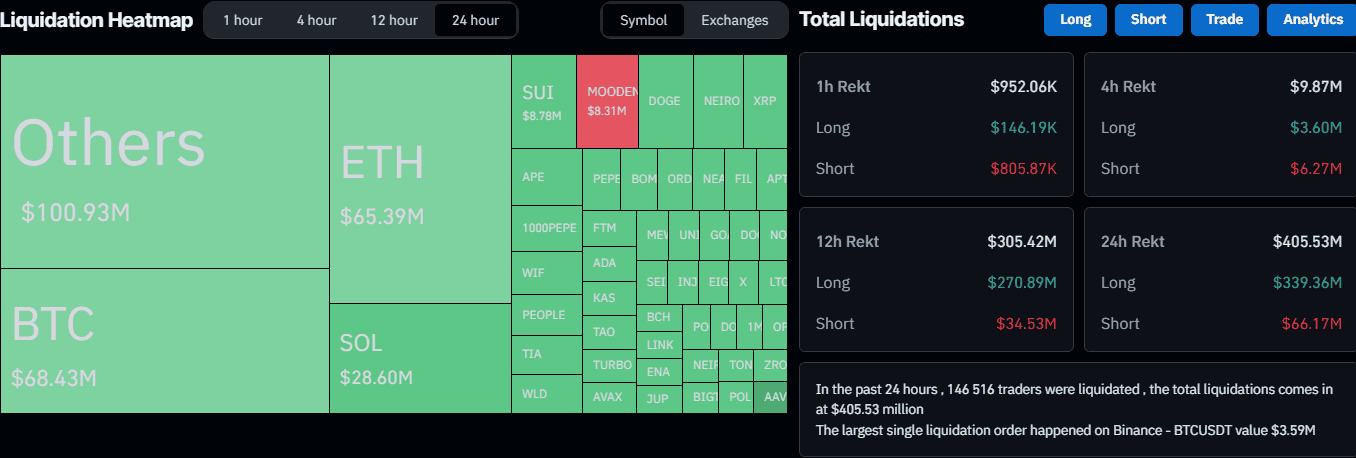The height and width of the screenshot is (458, 1356).
Task: Open the 24h Rekt stats card
Action: 1219,281
